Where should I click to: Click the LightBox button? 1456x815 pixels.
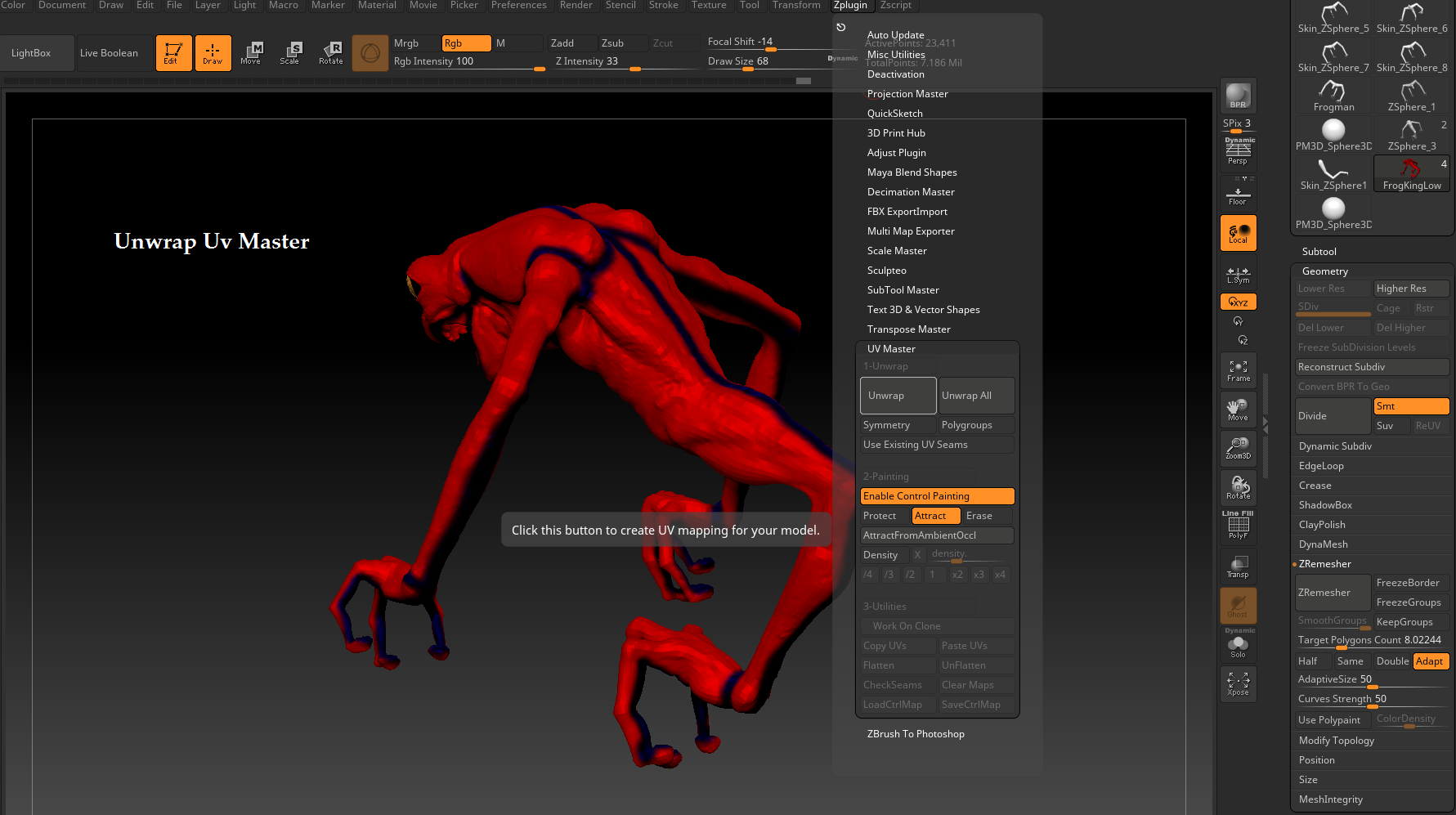click(37, 53)
